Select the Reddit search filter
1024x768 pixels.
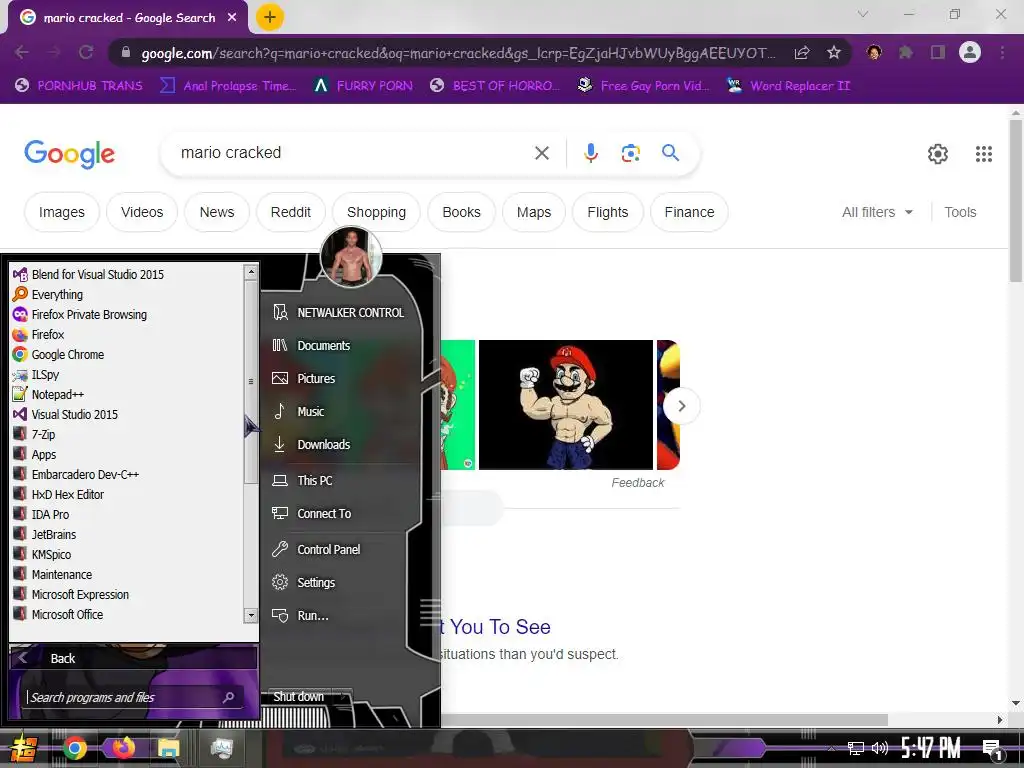[291, 212]
